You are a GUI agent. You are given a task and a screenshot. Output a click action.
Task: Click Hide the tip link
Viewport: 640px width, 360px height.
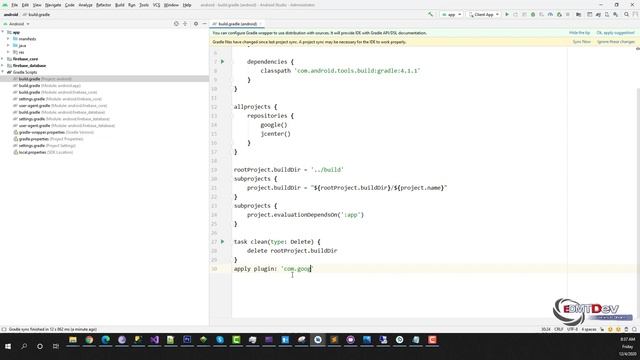pyautogui.click(x=579, y=33)
